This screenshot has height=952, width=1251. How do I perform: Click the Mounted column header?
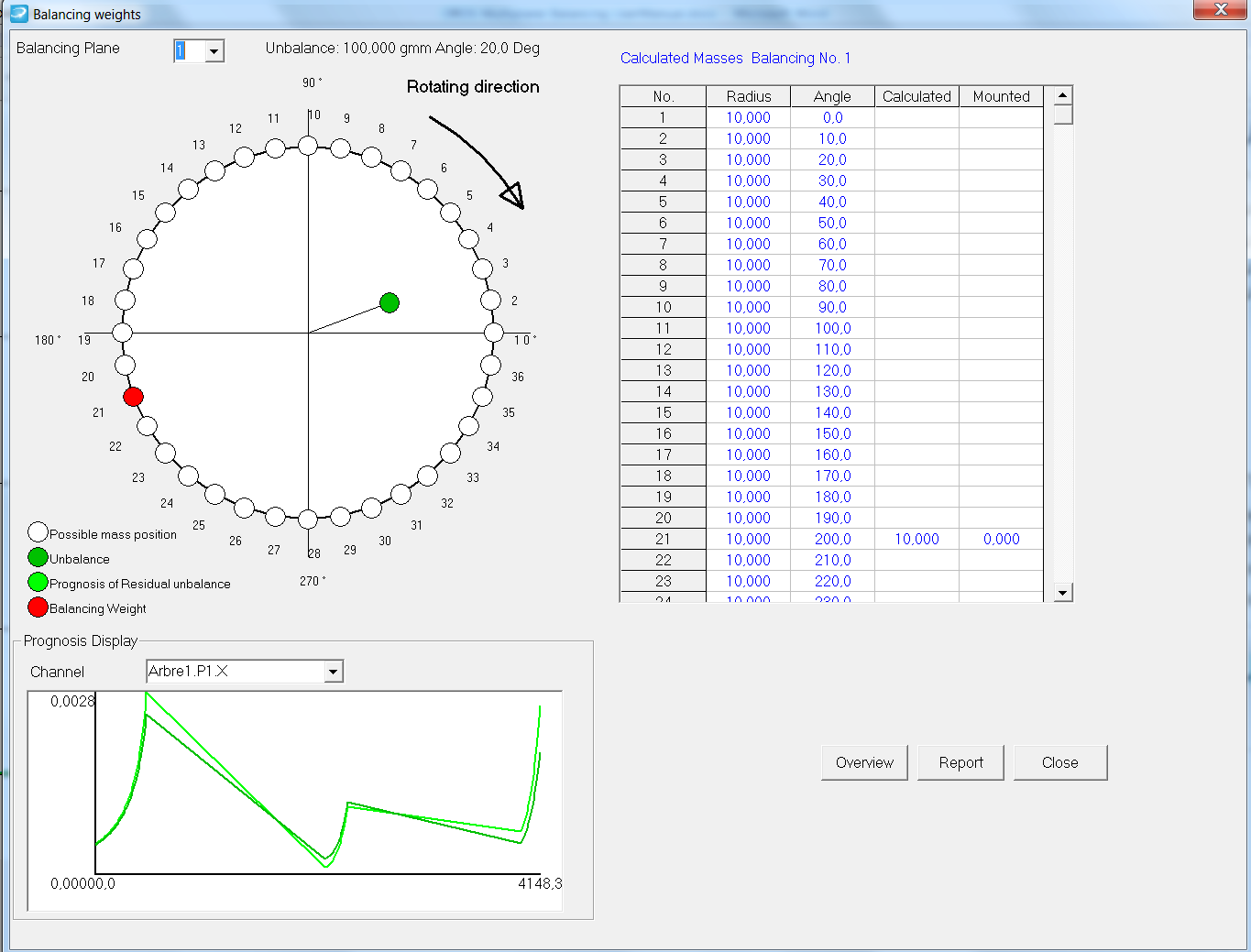tap(1001, 96)
